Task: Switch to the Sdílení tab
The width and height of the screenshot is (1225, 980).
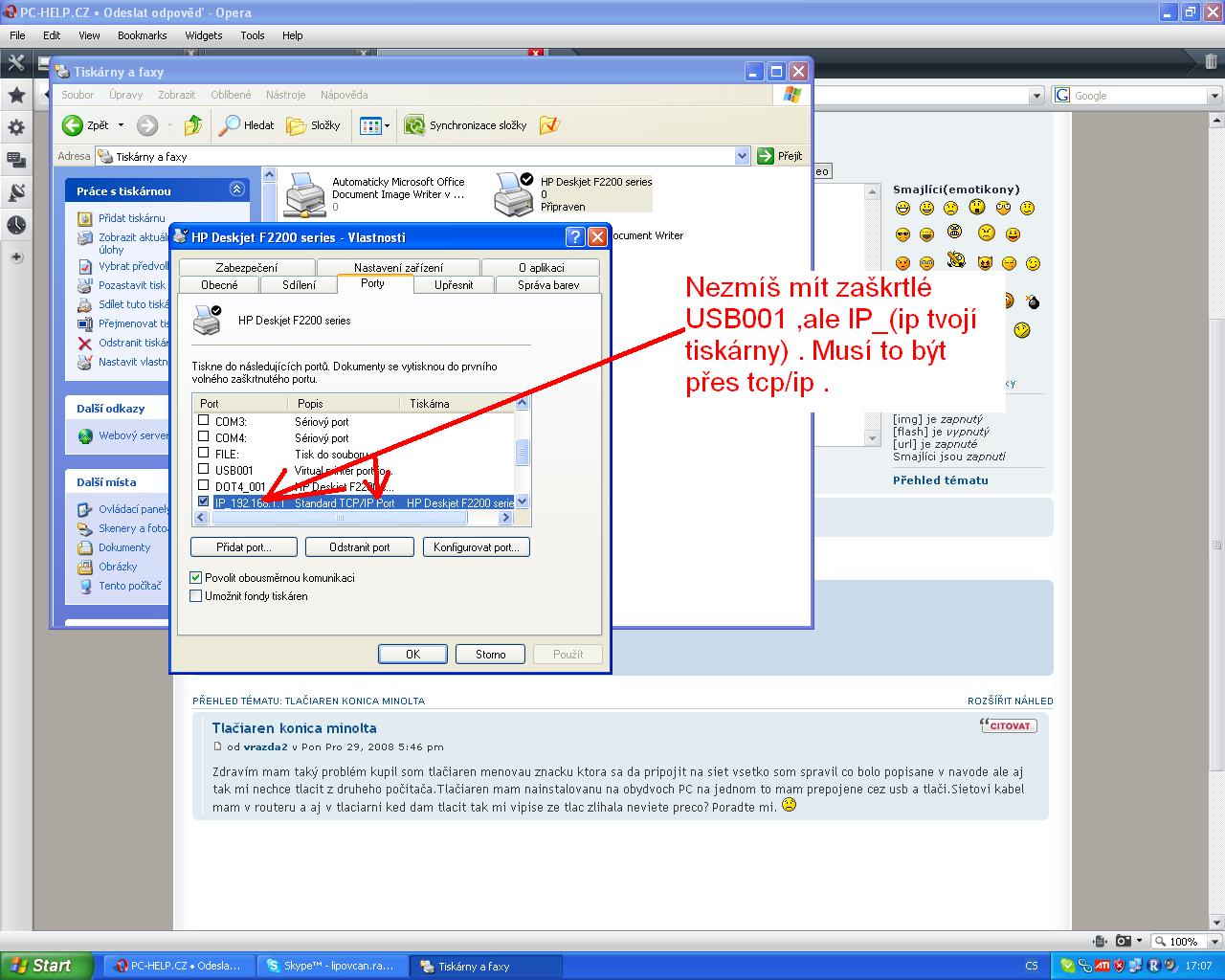Action: (x=299, y=285)
